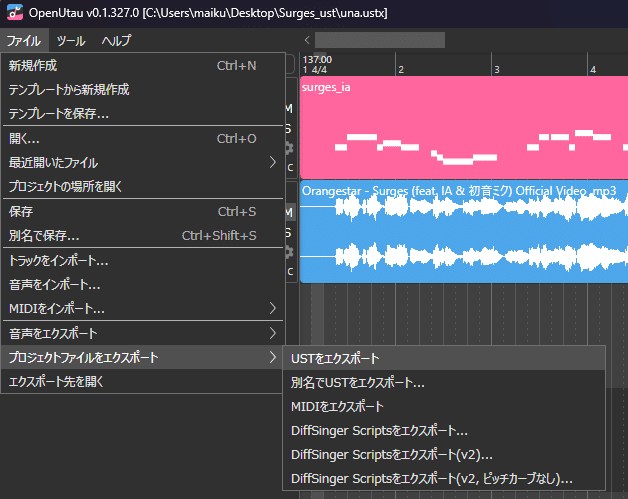Open the ヘルプ menu

(x=116, y=40)
